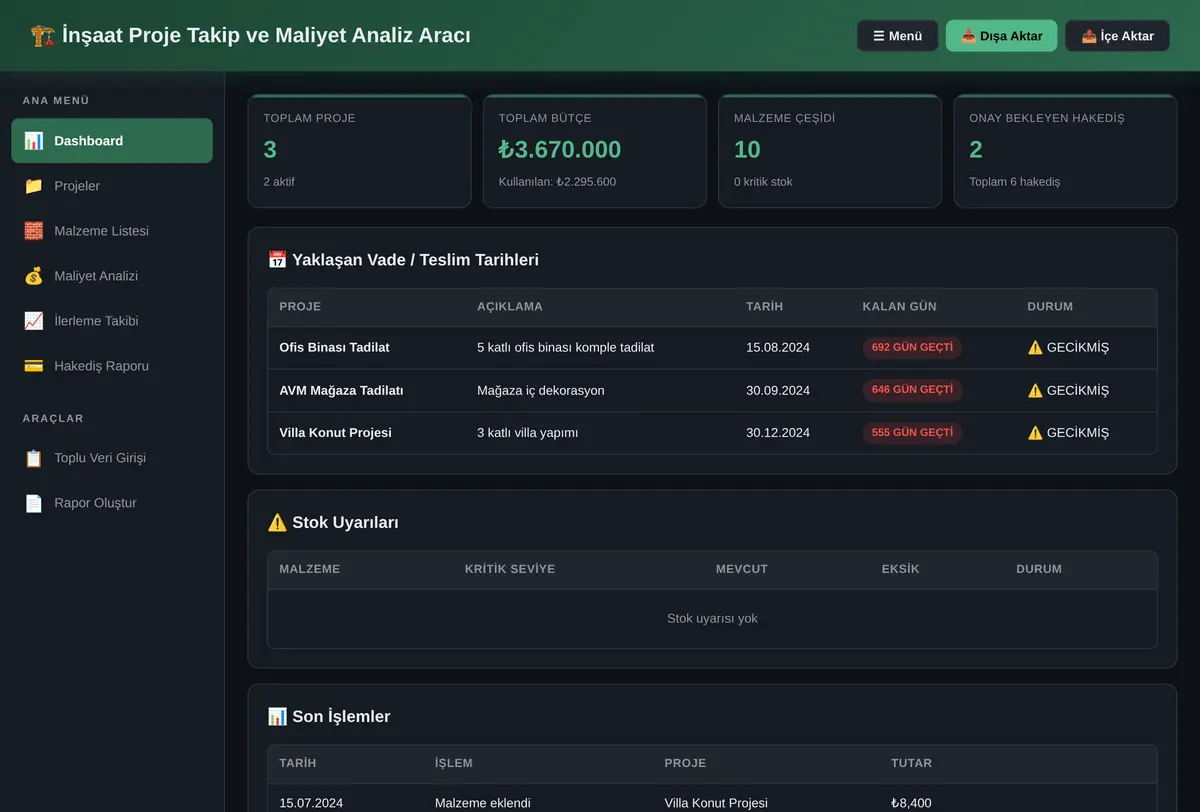Viewport: 1200px width, 812px height.
Task: Click the Maliyet Analizi money bag icon
Action: [x=34, y=276]
